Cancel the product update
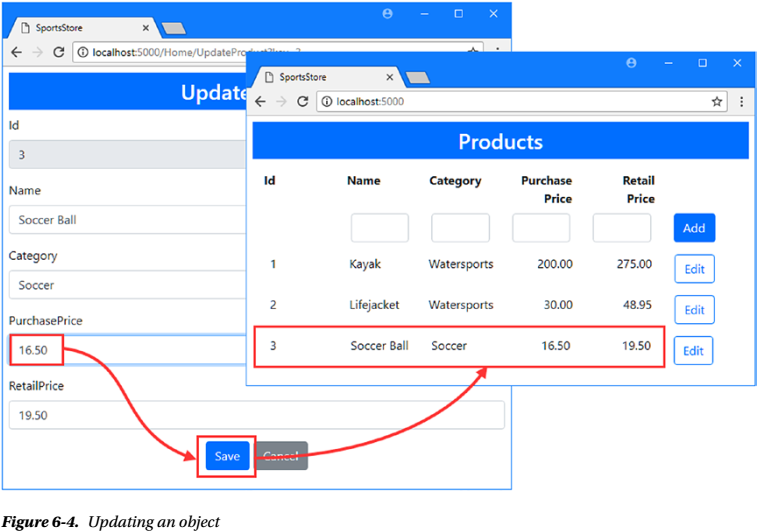Screen dimensions: 762x532 (281, 456)
